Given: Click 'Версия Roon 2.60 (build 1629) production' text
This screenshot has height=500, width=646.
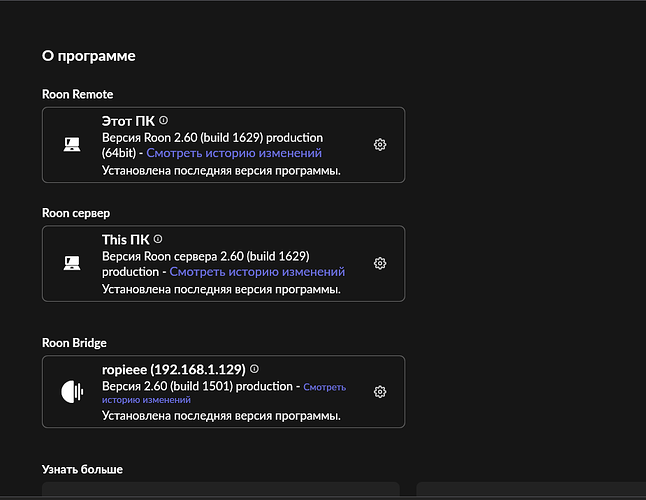Looking at the screenshot, I should [x=213, y=138].
